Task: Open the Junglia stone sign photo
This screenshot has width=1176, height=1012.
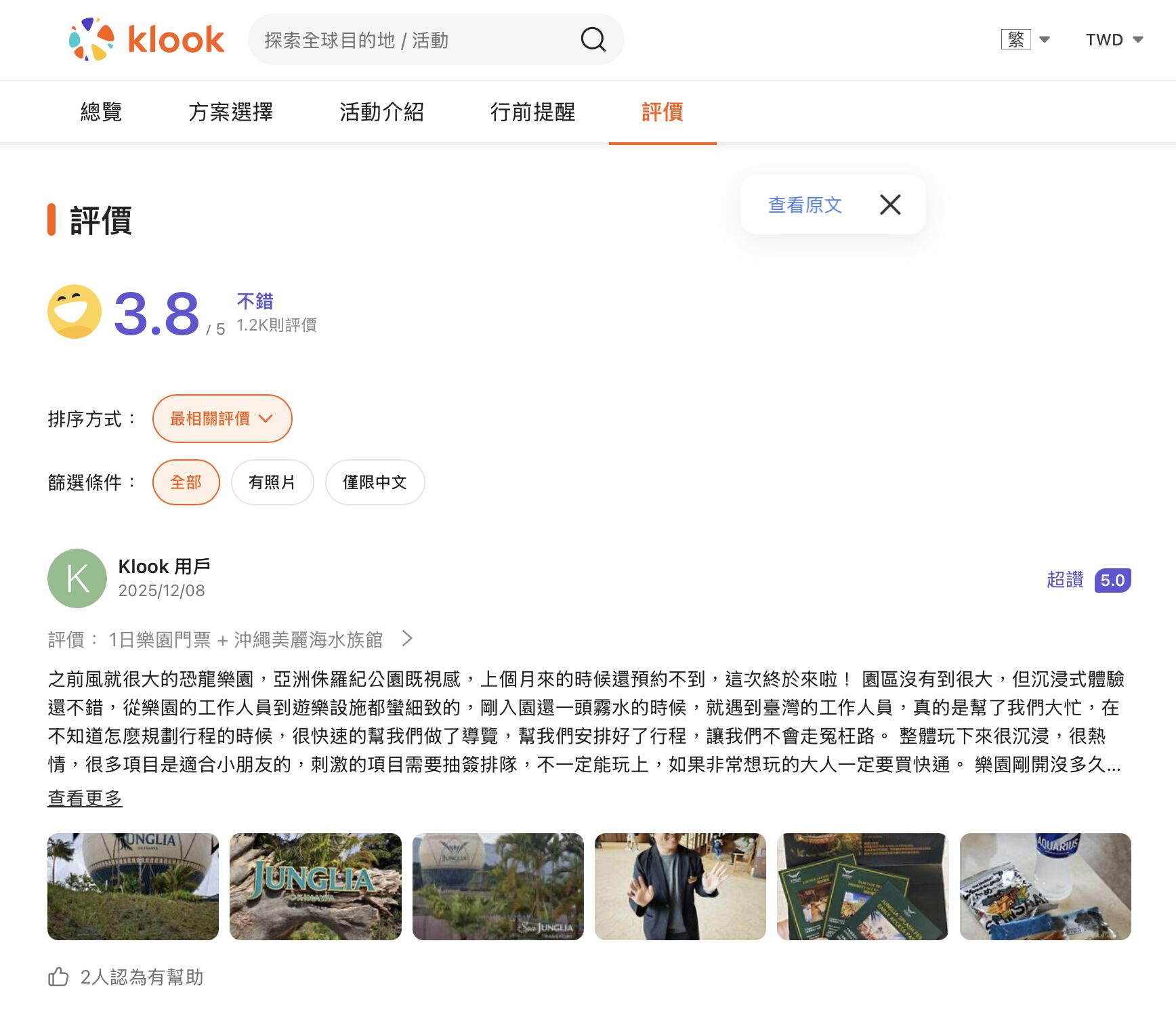Action: 315,886
